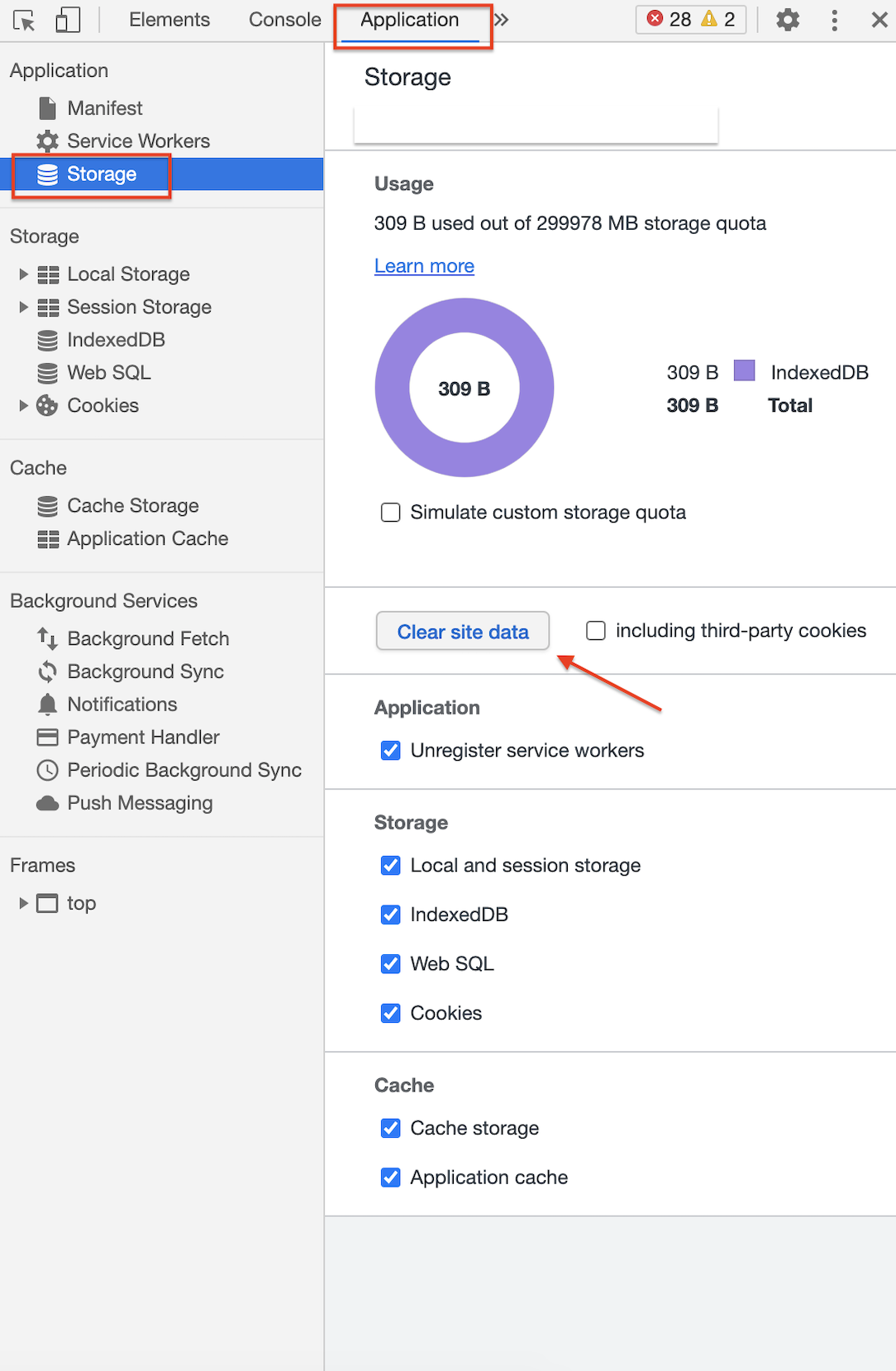Check including third-party cookies

tap(596, 631)
